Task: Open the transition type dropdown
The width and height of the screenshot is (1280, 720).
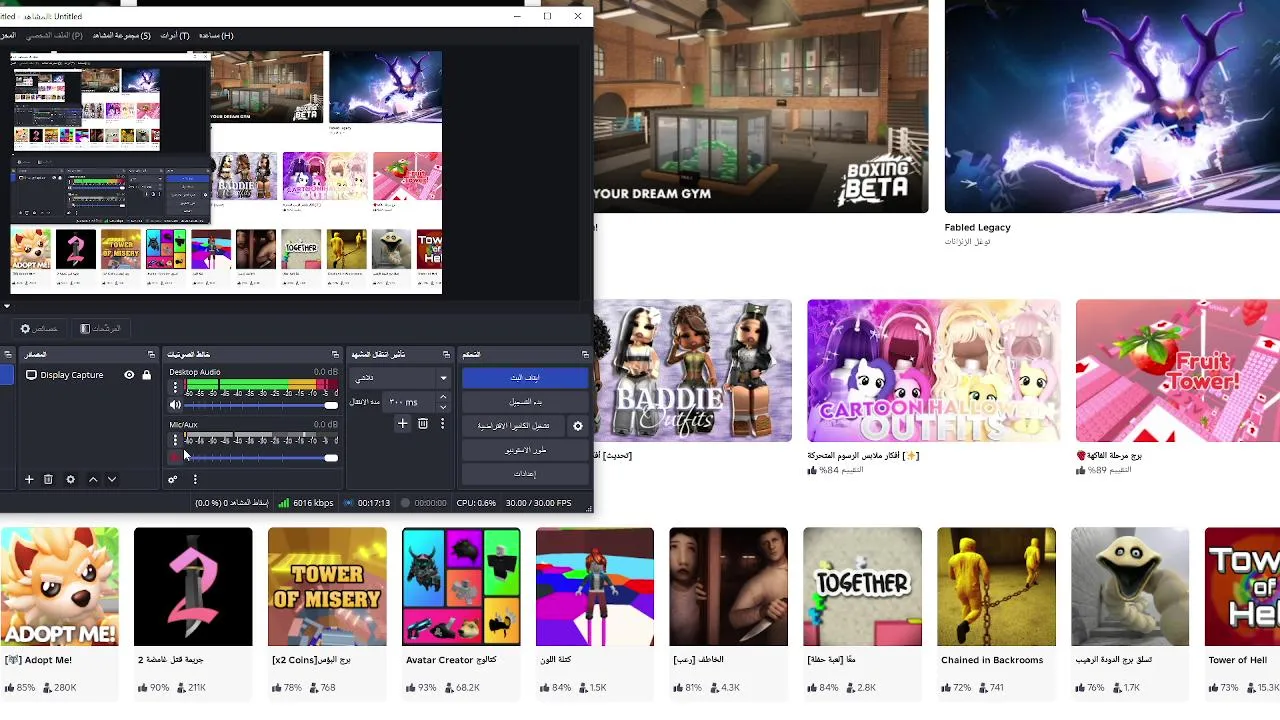Action: tap(400, 378)
